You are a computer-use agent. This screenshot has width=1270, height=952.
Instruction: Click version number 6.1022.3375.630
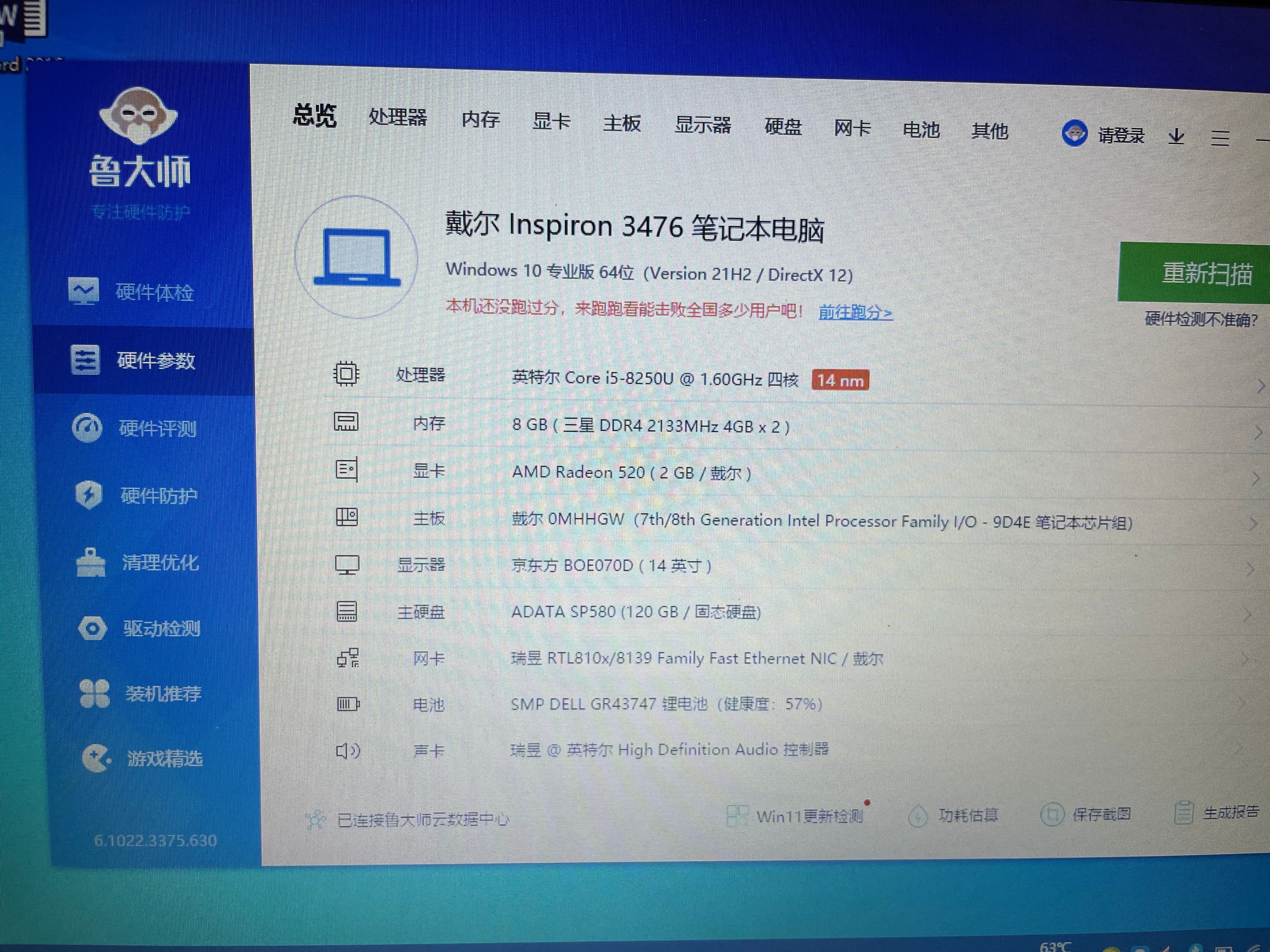click(x=155, y=841)
